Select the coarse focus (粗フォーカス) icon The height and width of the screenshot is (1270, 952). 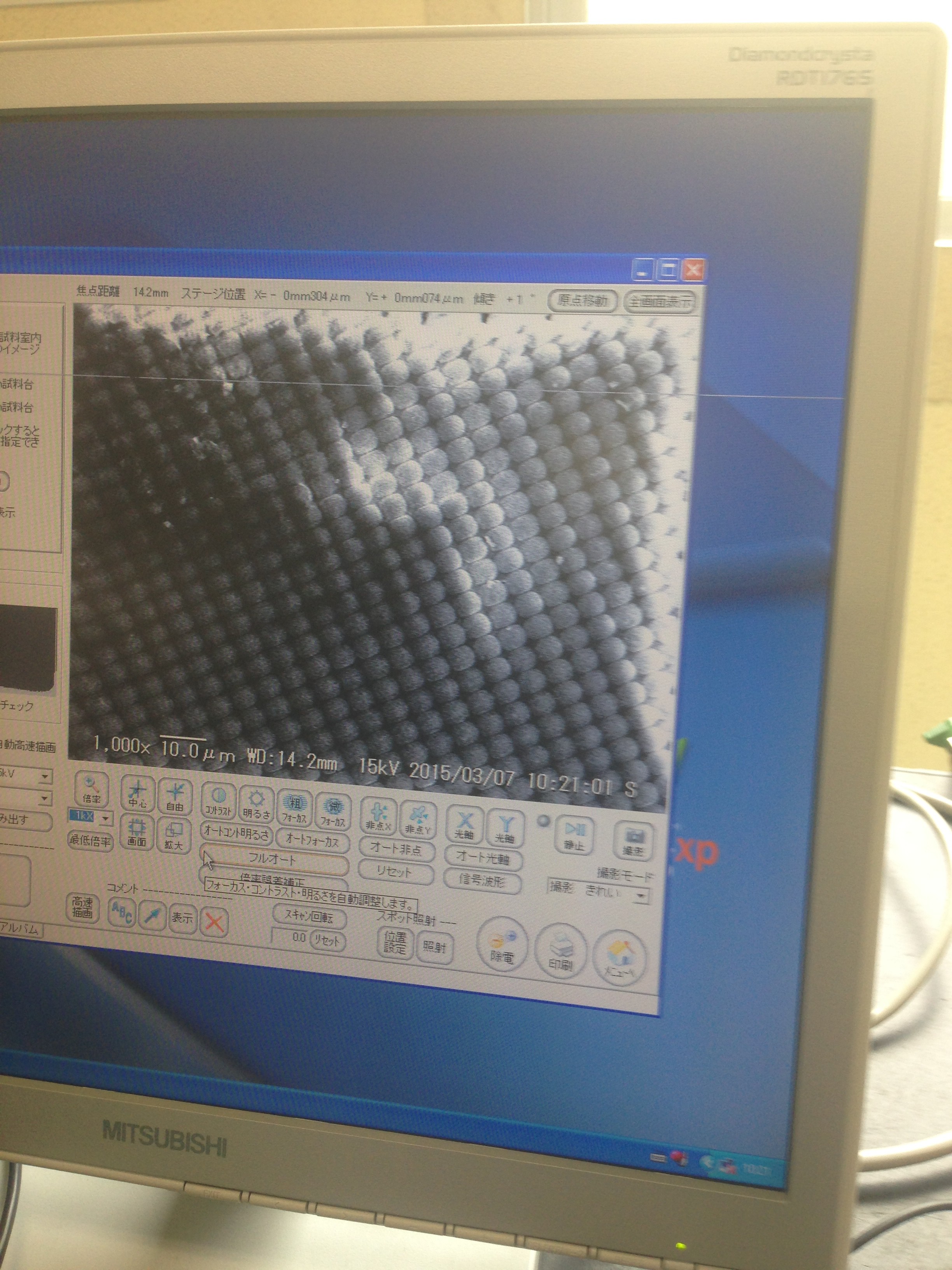coord(294,809)
